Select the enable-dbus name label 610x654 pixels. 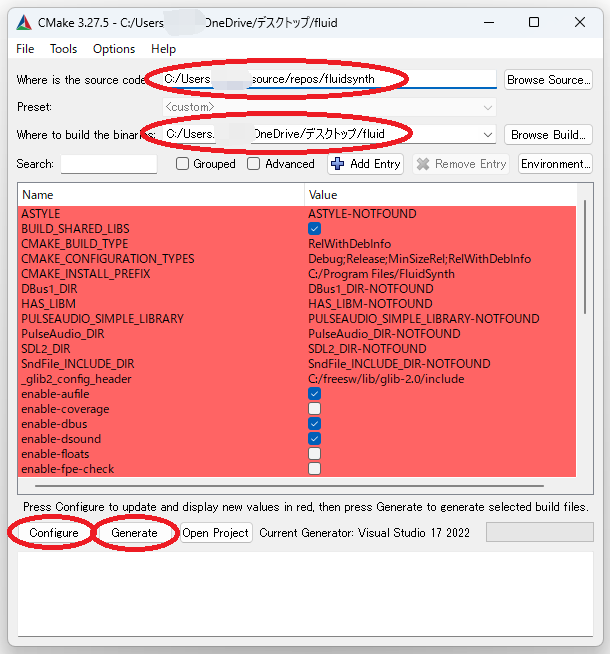(54, 424)
